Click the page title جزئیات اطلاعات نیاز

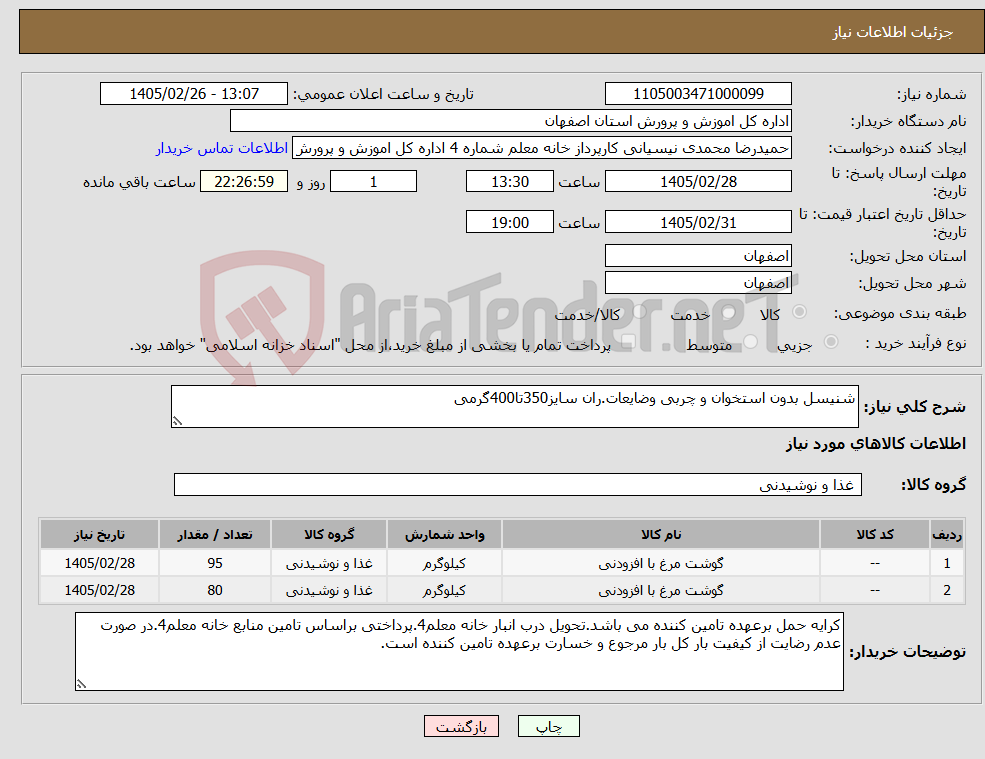pos(893,32)
